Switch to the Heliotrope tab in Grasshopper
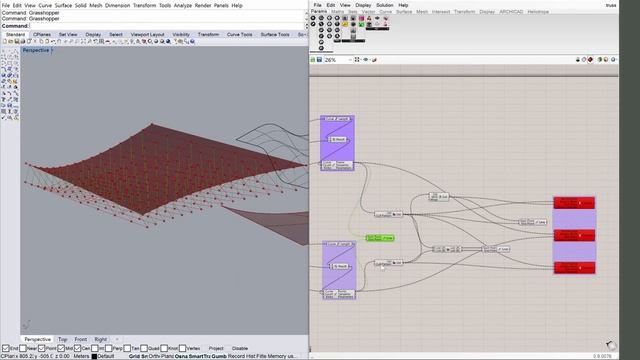The height and width of the screenshot is (360, 640). click(x=538, y=12)
